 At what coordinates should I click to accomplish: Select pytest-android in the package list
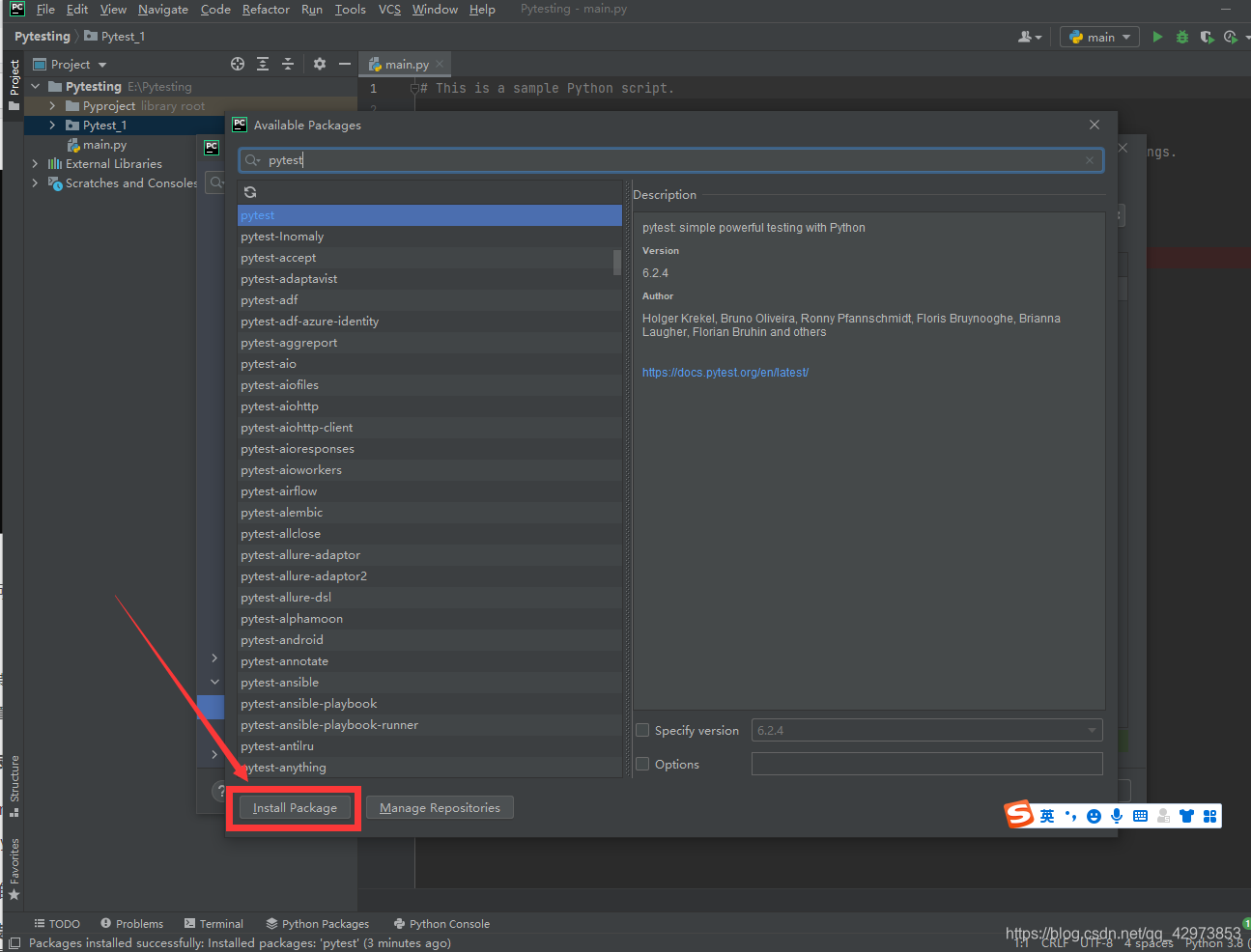[x=430, y=640]
